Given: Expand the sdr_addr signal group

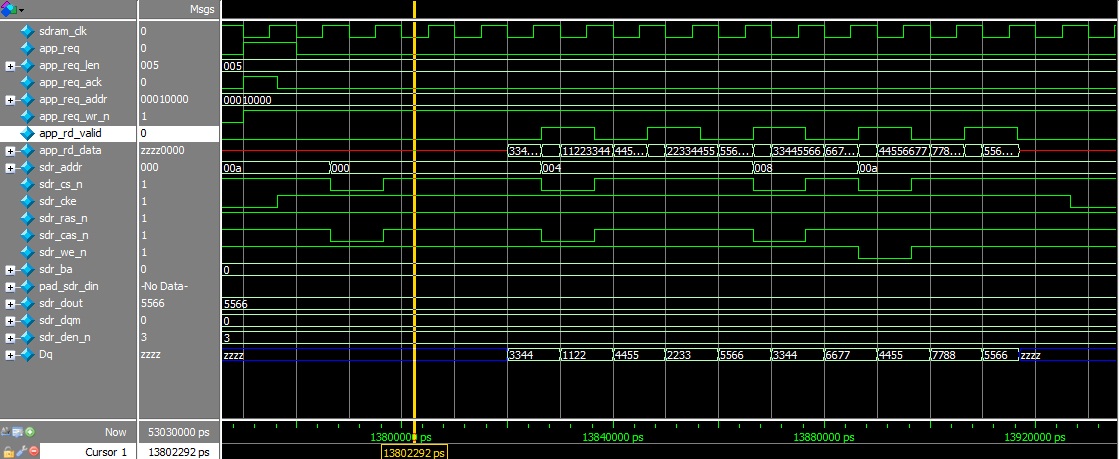Looking at the screenshot, I should click(10, 167).
